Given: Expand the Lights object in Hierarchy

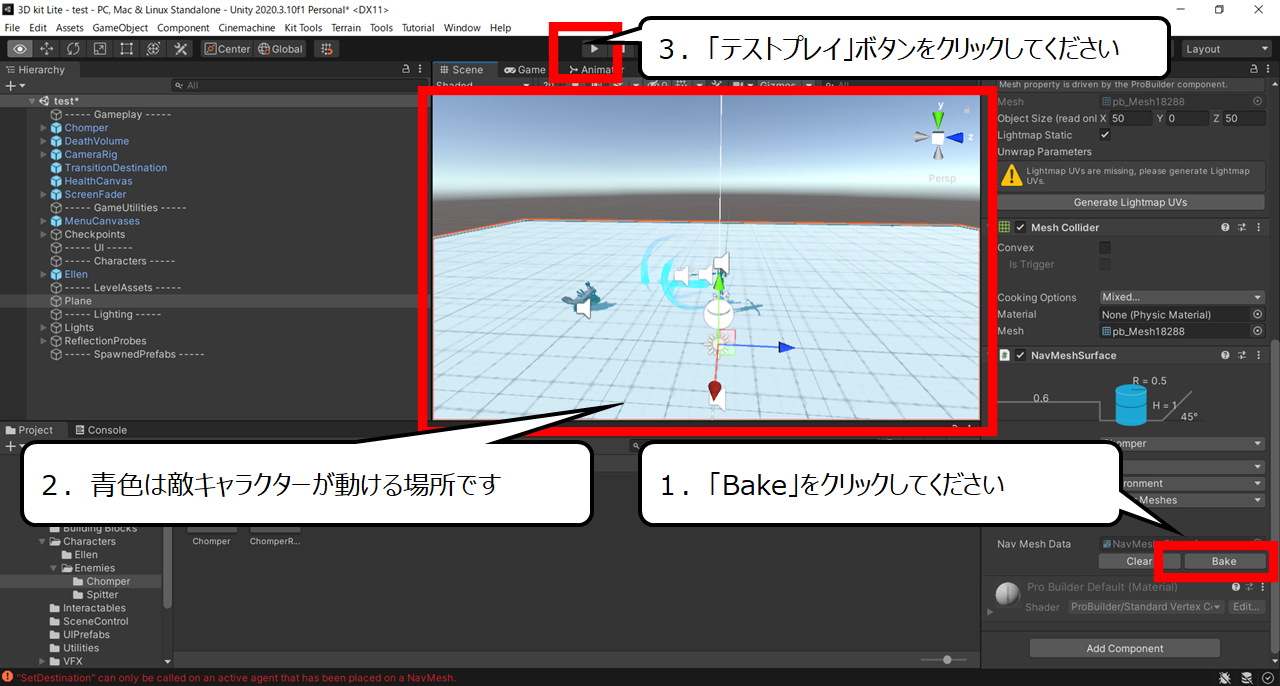Looking at the screenshot, I should click(x=43, y=328).
